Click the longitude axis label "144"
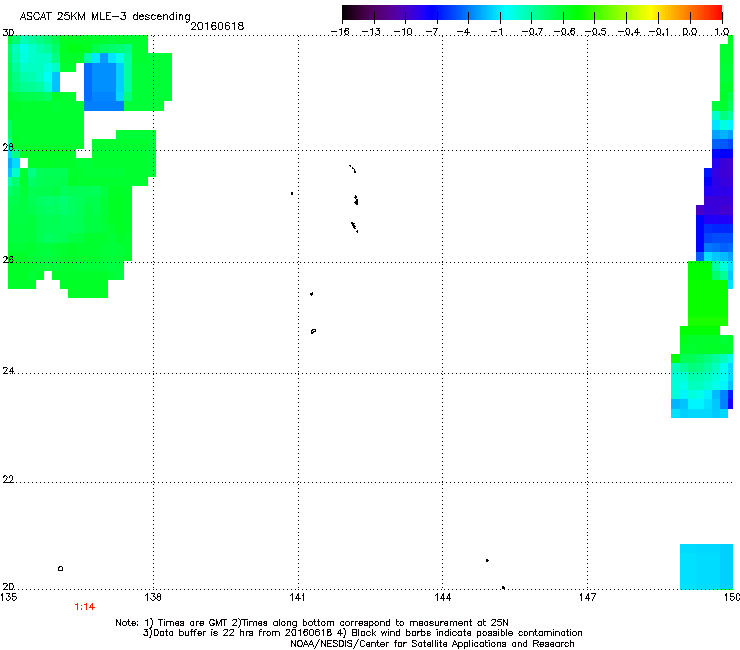 click(442, 597)
